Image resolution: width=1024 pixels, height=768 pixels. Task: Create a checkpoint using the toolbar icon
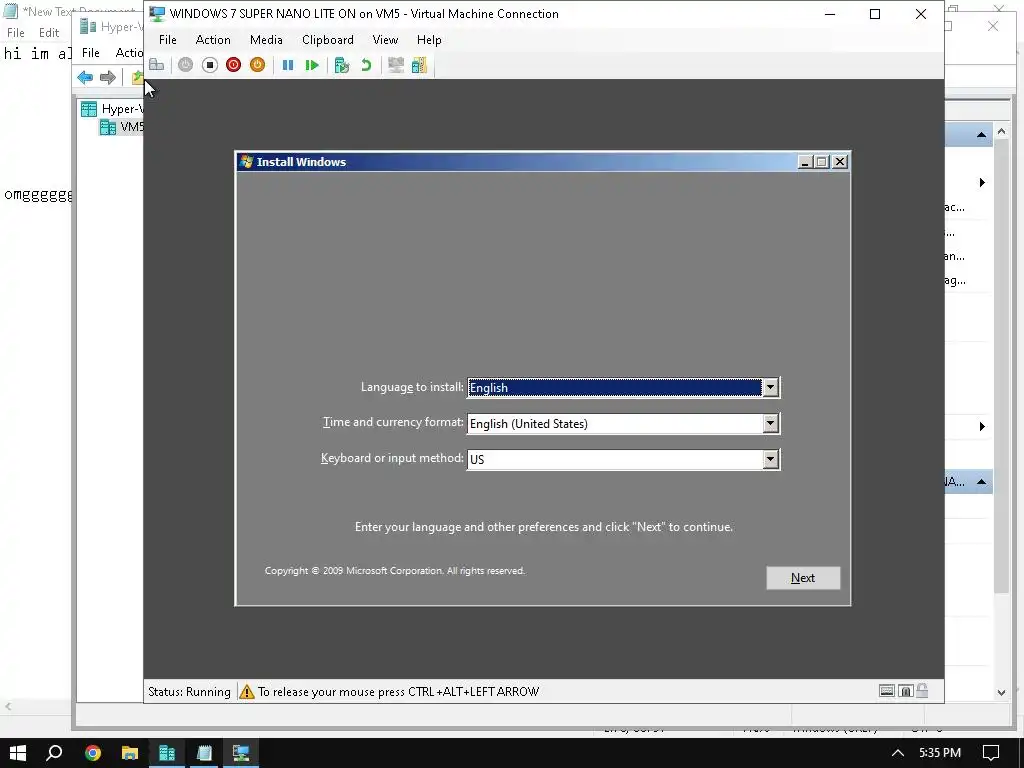[x=342, y=65]
